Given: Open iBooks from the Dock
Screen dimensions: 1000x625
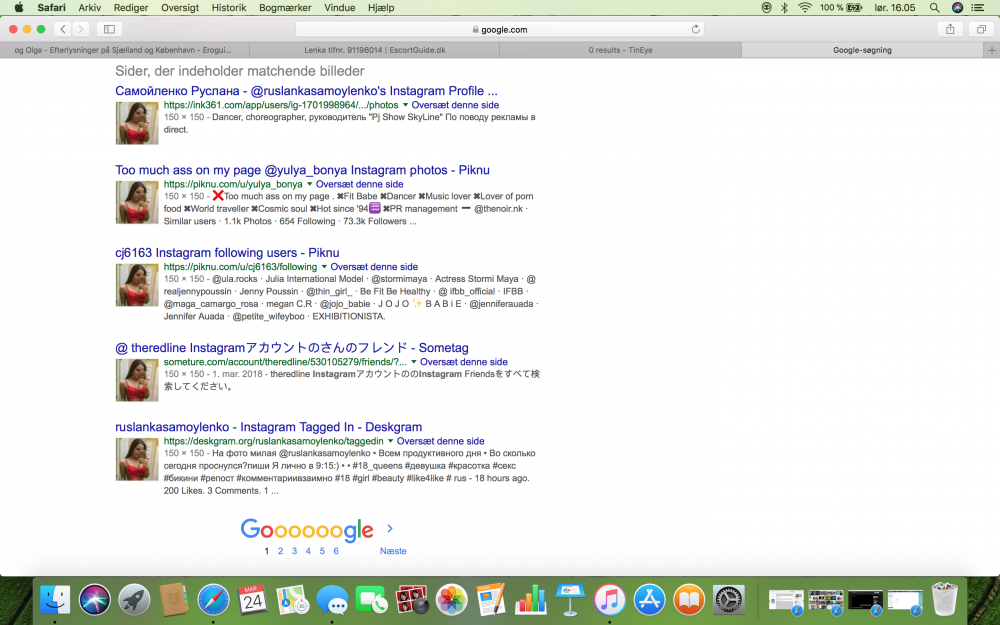Looking at the screenshot, I should tap(689, 600).
